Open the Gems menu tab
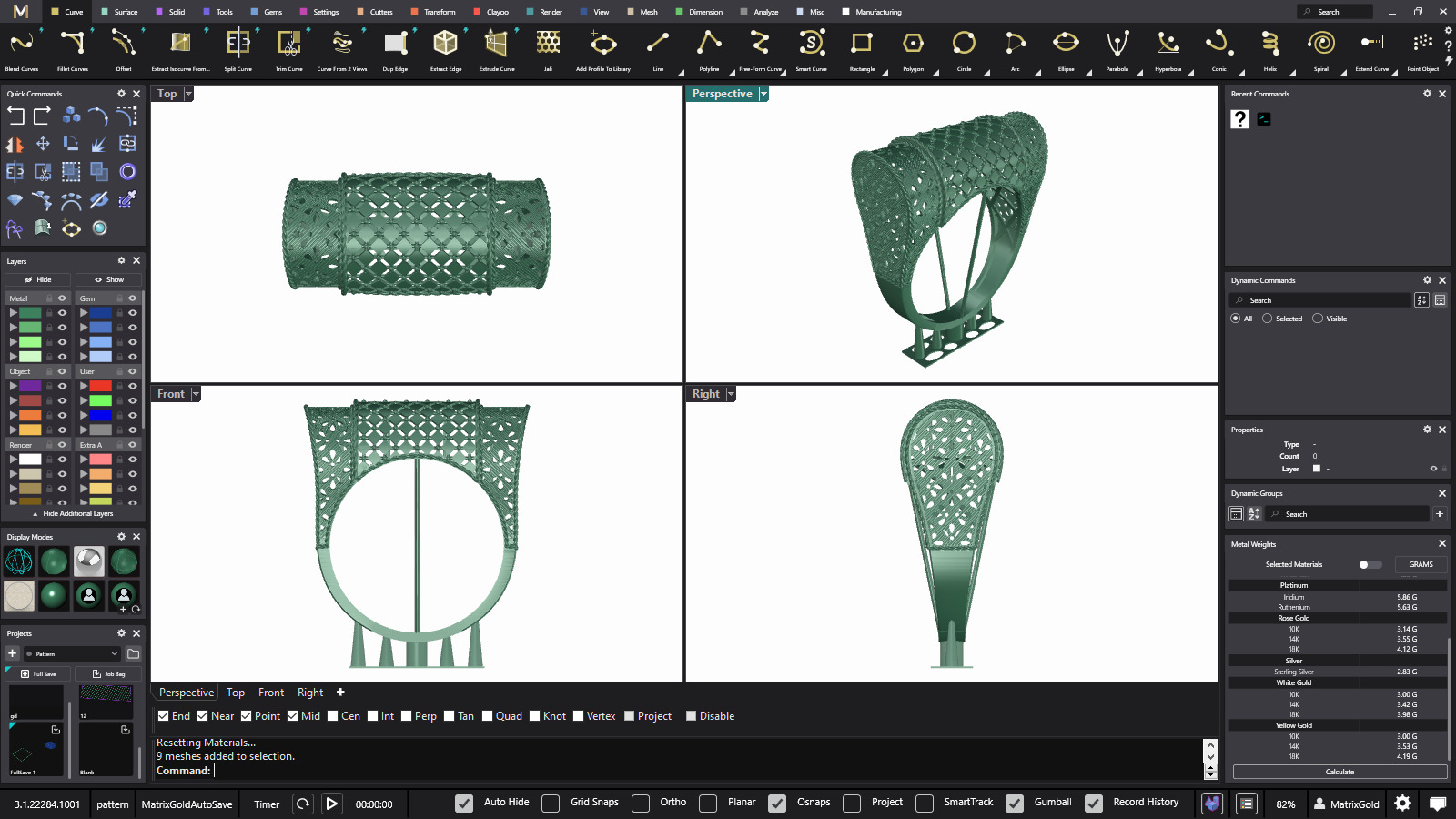 pyautogui.click(x=268, y=12)
